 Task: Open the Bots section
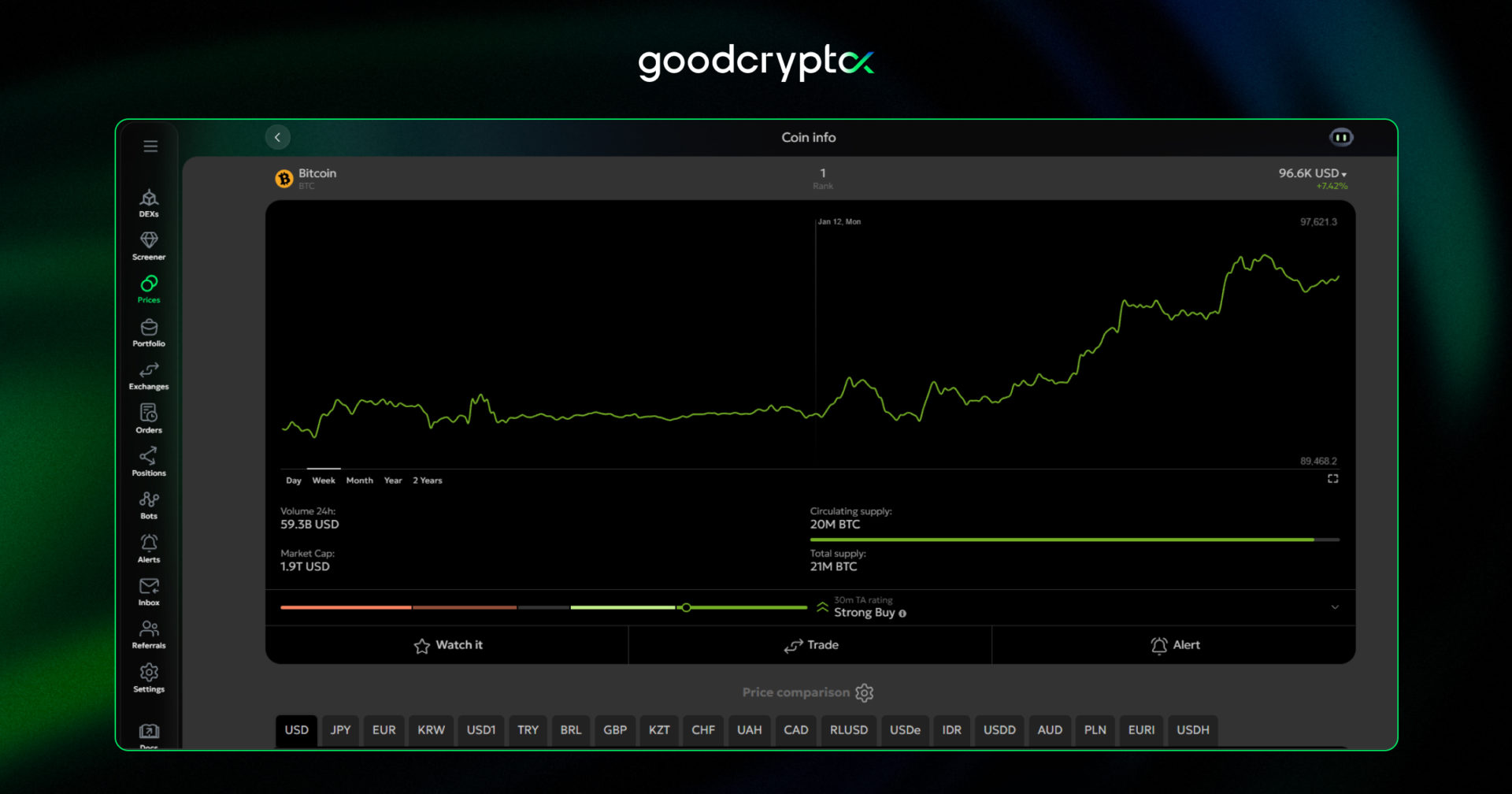pos(149,505)
